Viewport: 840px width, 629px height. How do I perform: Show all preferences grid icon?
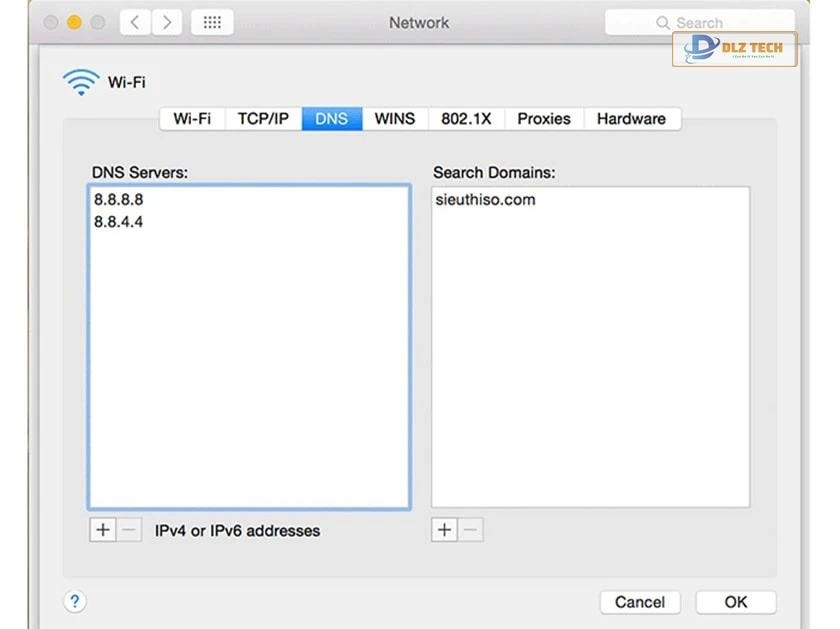tap(212, 22)
